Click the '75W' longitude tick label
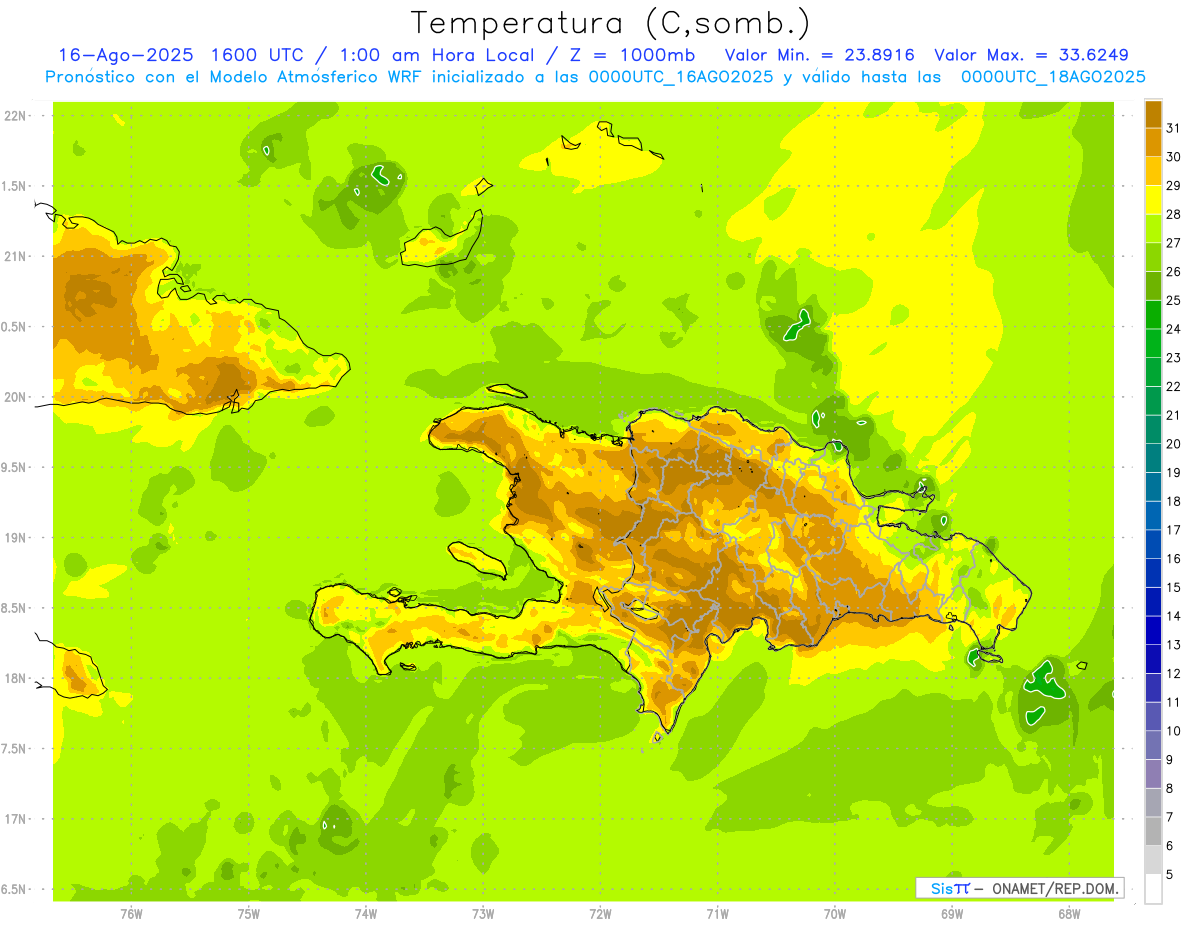 click(x=249, y=914)
